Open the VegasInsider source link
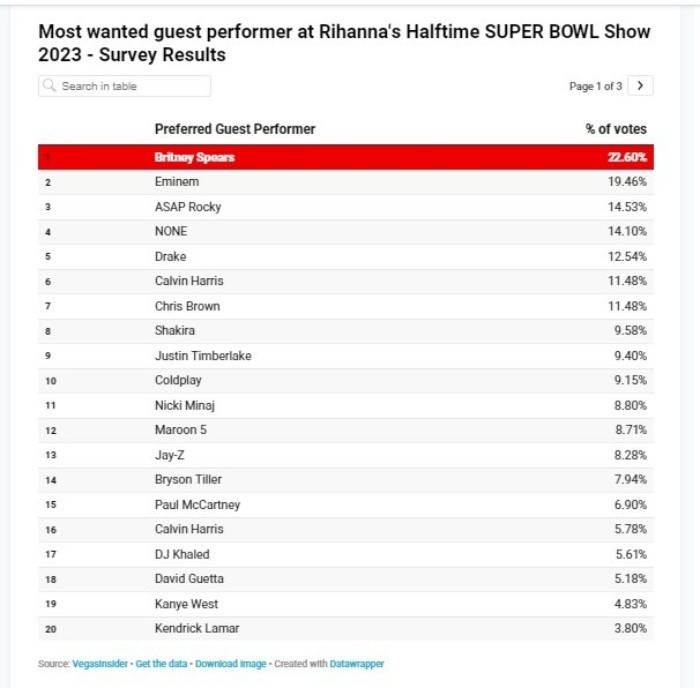The width and height of the screenshot is (700, 688). 100,664
